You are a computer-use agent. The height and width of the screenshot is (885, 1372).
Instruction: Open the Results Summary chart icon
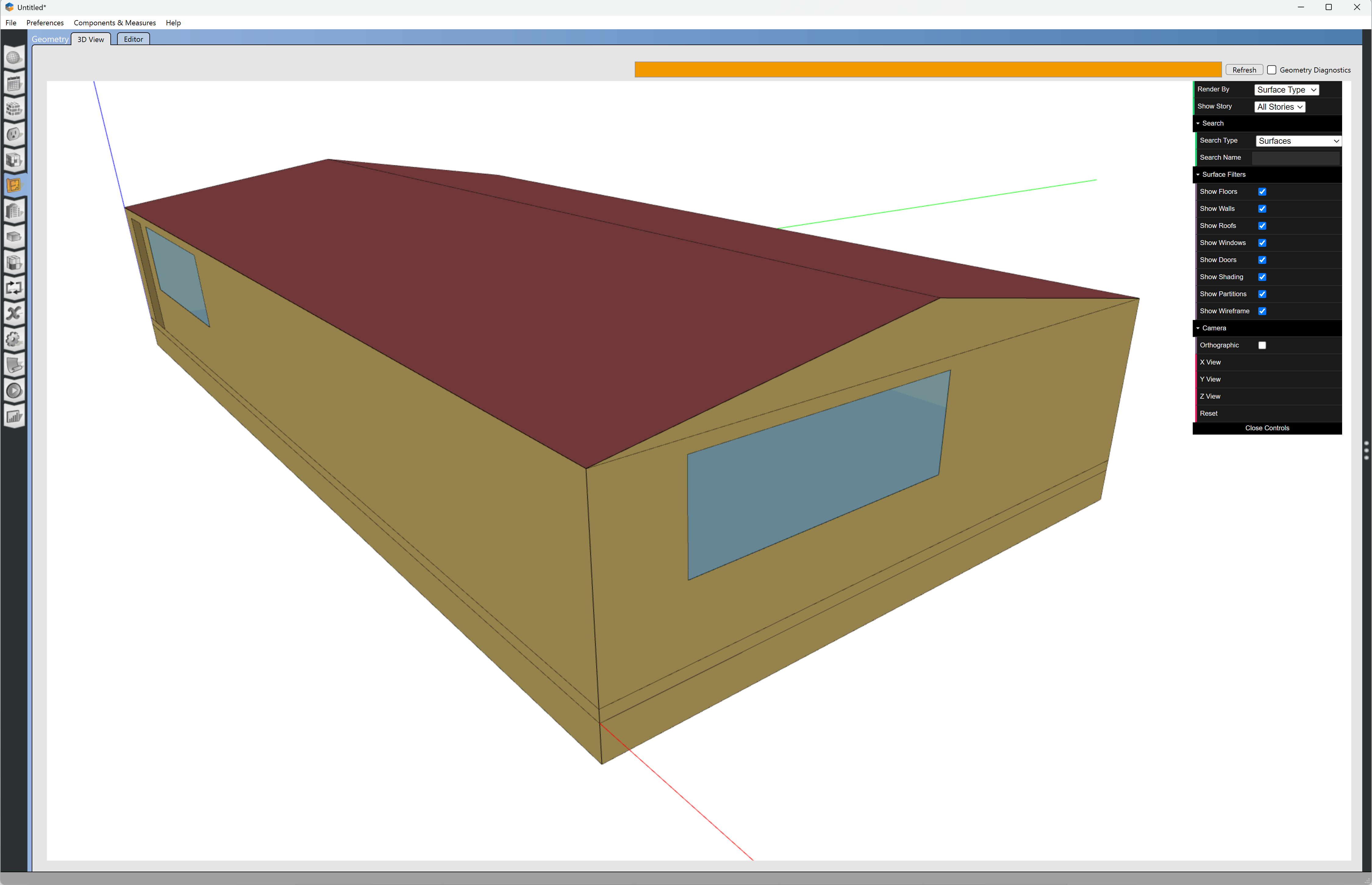pos(14,416)
